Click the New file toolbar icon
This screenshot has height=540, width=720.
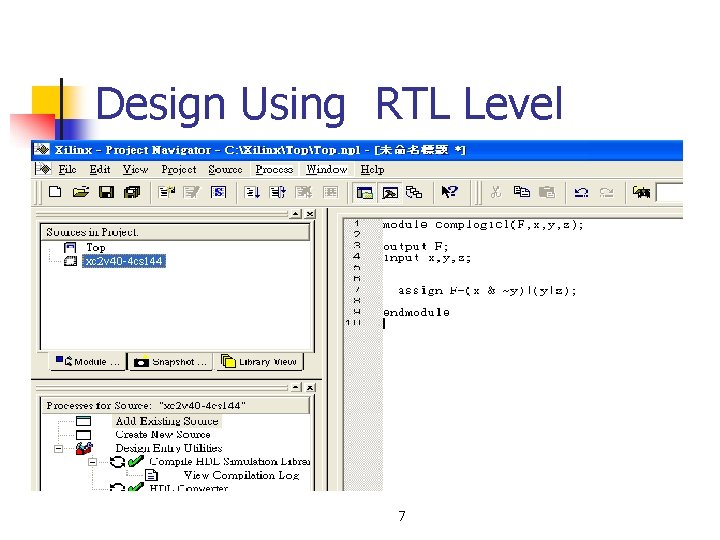55,192
